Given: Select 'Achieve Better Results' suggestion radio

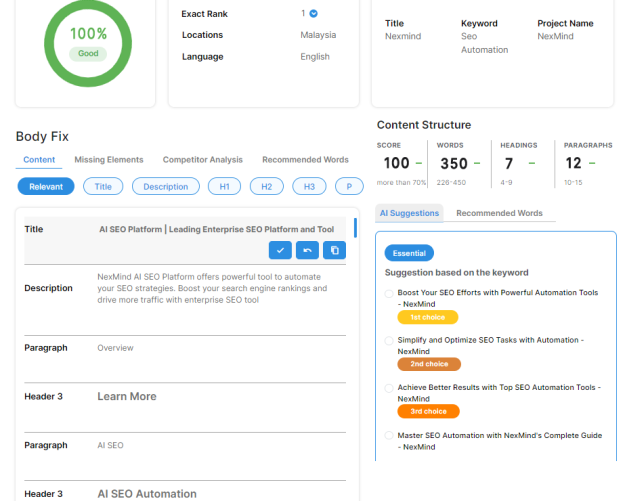Looking at the screenshot, I should pos(389,388).
